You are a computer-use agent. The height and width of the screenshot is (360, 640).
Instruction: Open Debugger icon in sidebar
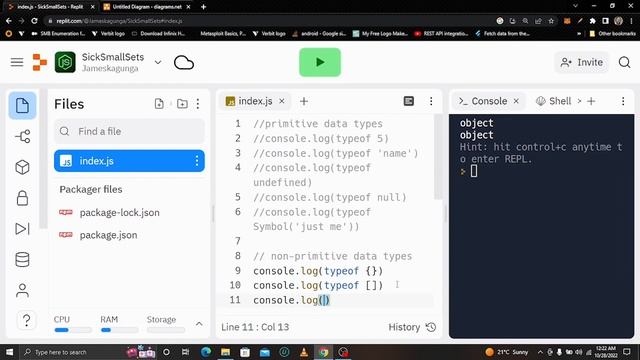(x=22, y=229)
